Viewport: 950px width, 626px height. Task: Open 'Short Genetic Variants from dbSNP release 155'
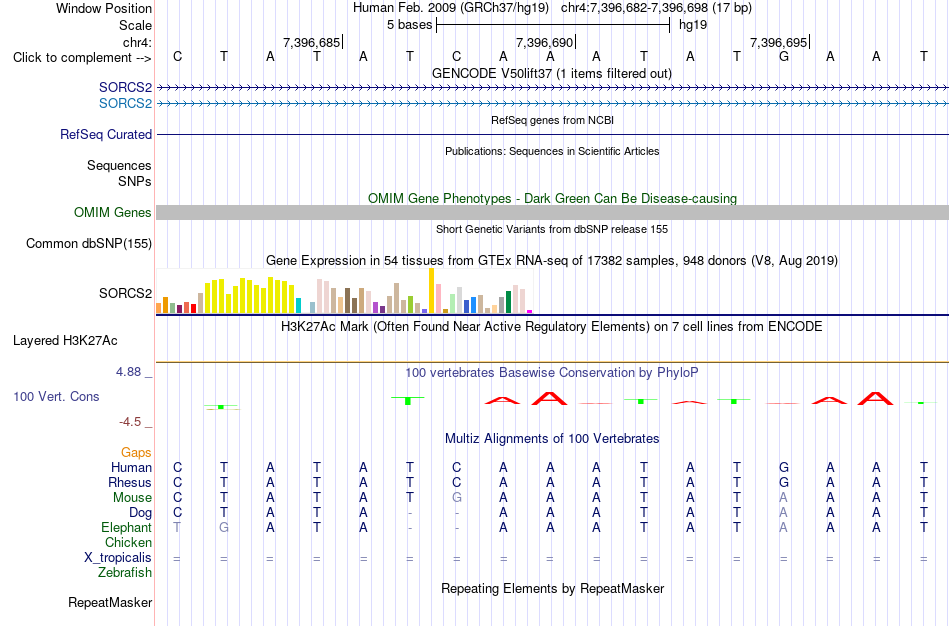pyautogui.click(x=552, y=229)
